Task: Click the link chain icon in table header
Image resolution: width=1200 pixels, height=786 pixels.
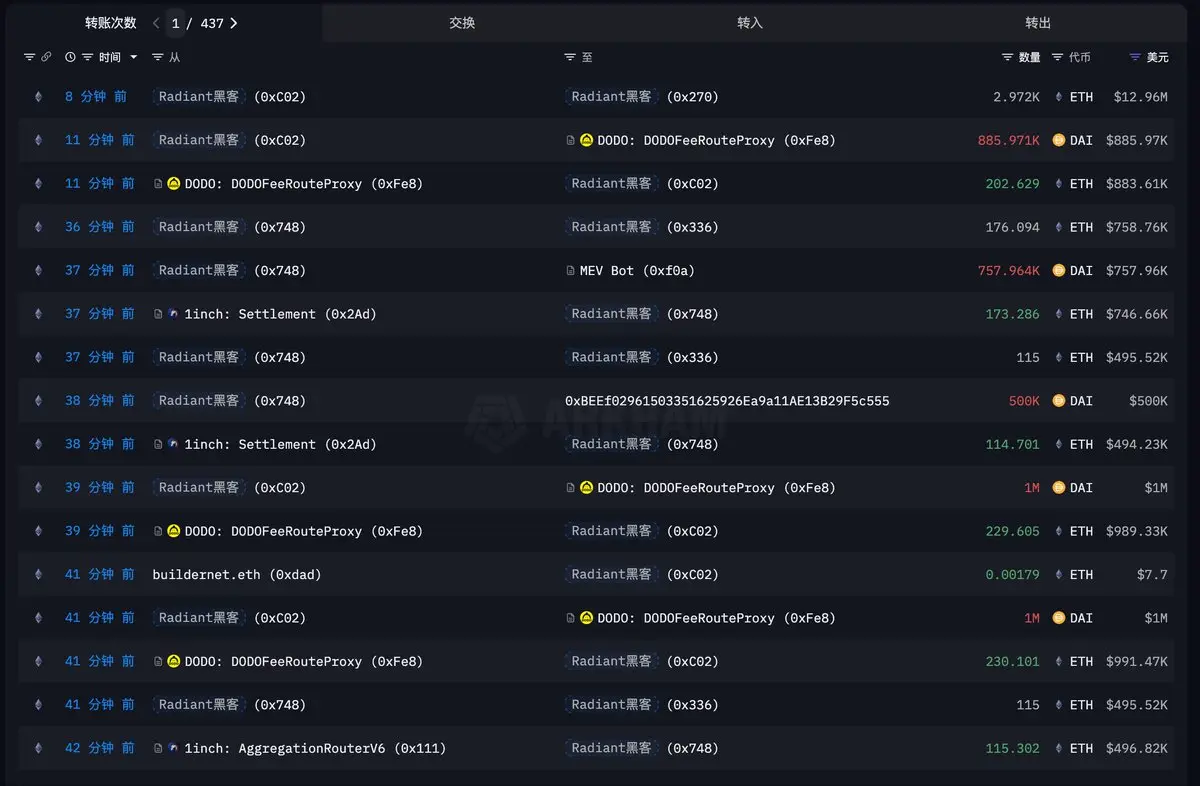Action: click(x=46, y=58)
